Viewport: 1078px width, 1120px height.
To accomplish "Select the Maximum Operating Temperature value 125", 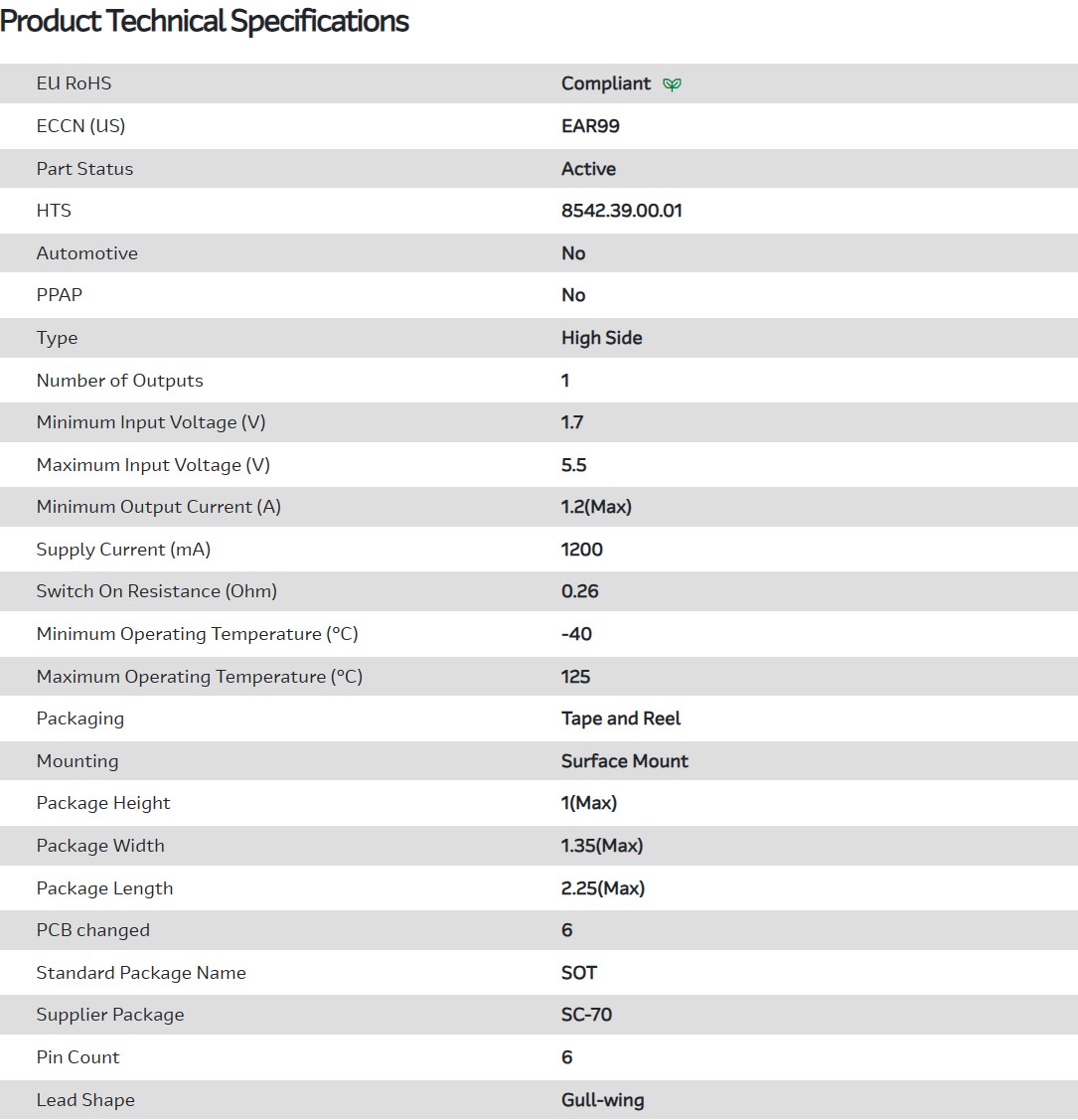I will [575, 677].
